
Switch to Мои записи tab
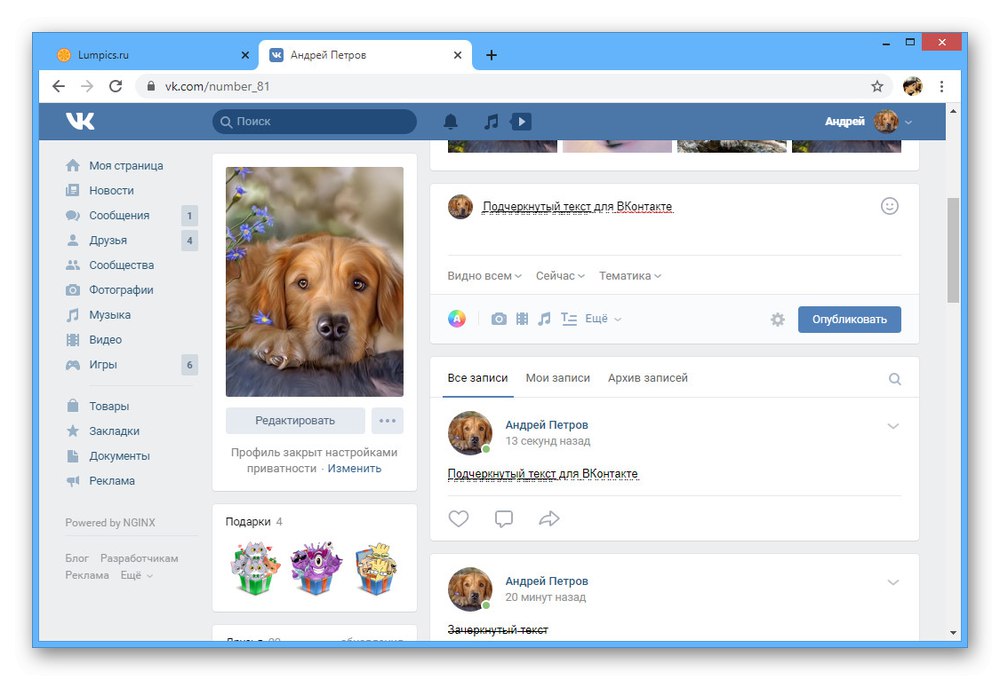(x=557, y=378)
